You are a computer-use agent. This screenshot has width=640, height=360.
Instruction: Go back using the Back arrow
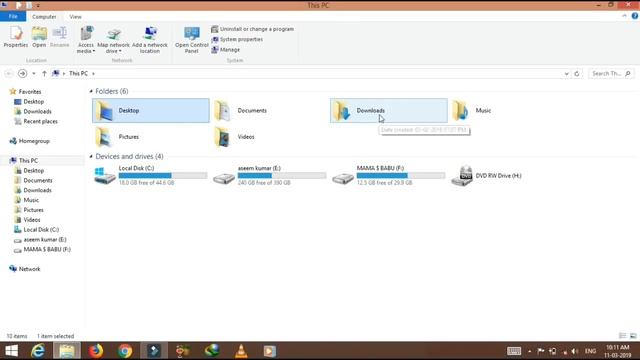click(9, 73)
